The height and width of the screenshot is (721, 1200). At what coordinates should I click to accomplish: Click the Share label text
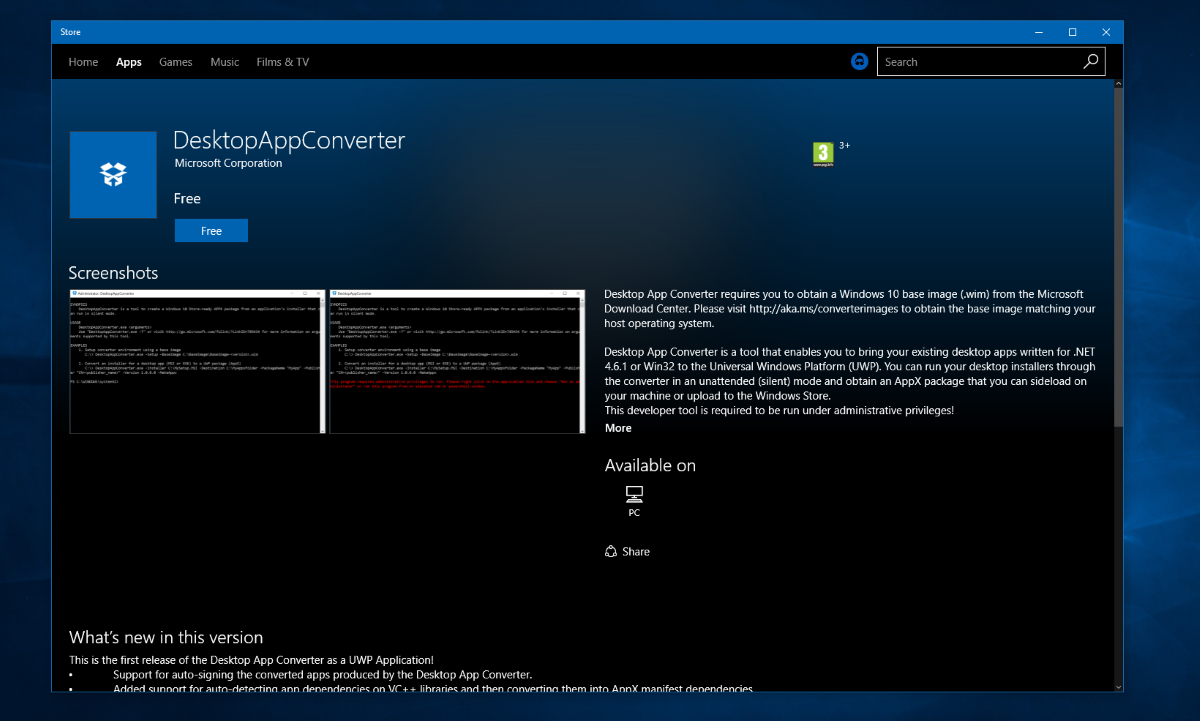[x=636, y=552]
